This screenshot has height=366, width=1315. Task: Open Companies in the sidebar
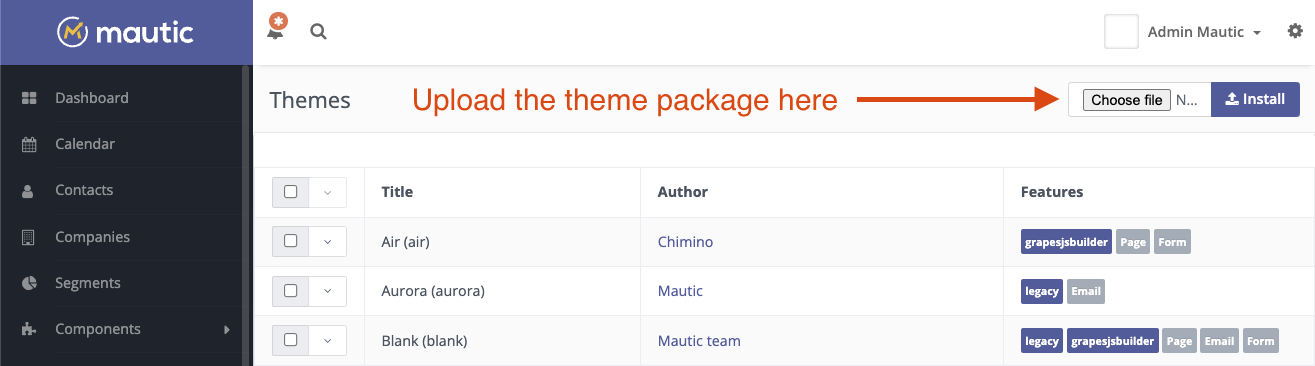pos(92,237)
